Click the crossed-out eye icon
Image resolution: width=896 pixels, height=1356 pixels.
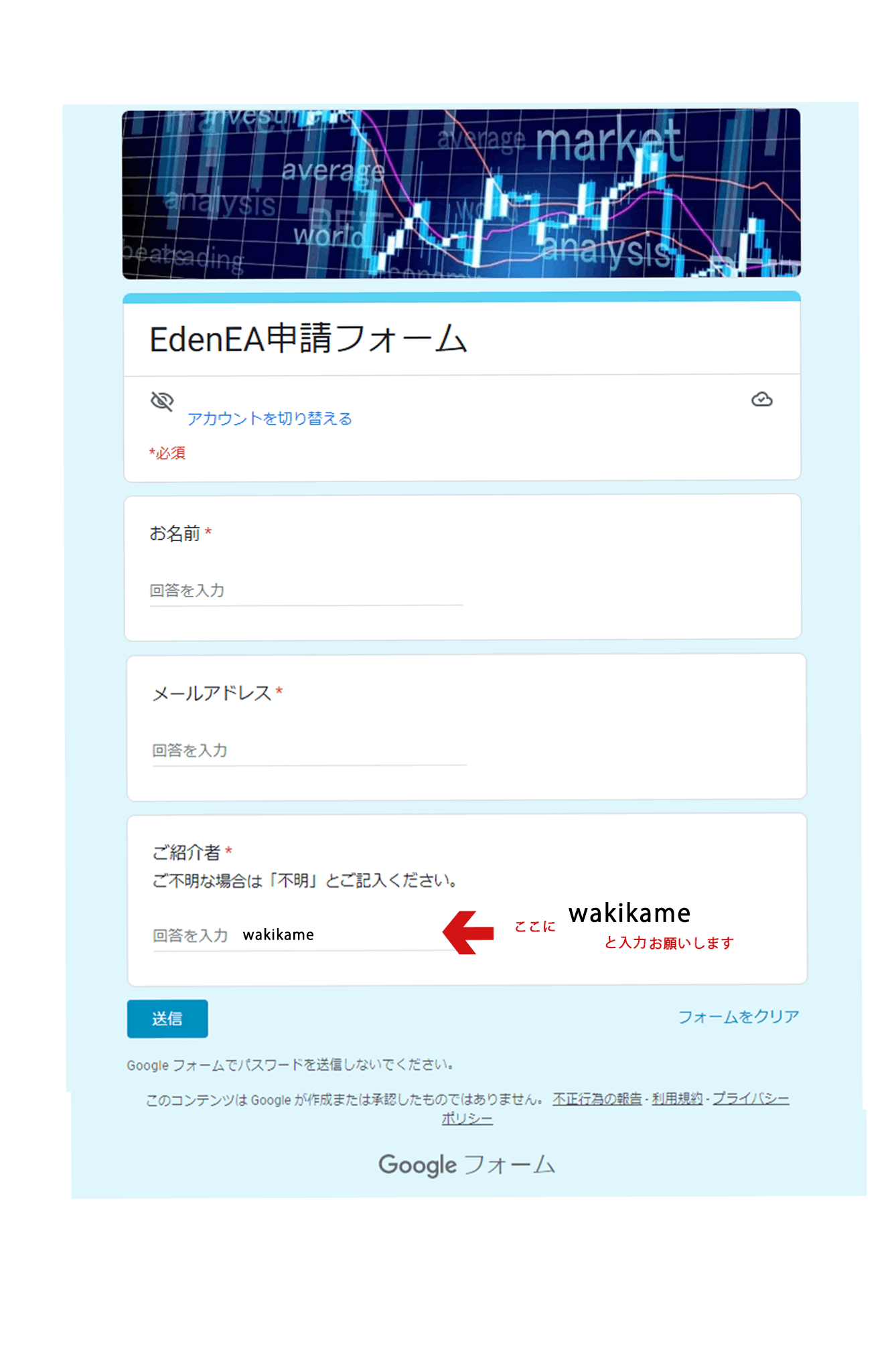click(x=162, y=400)
